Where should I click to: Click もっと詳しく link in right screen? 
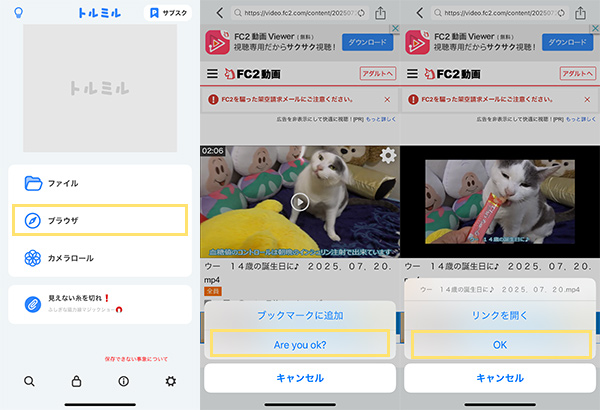tap(580, 119)
